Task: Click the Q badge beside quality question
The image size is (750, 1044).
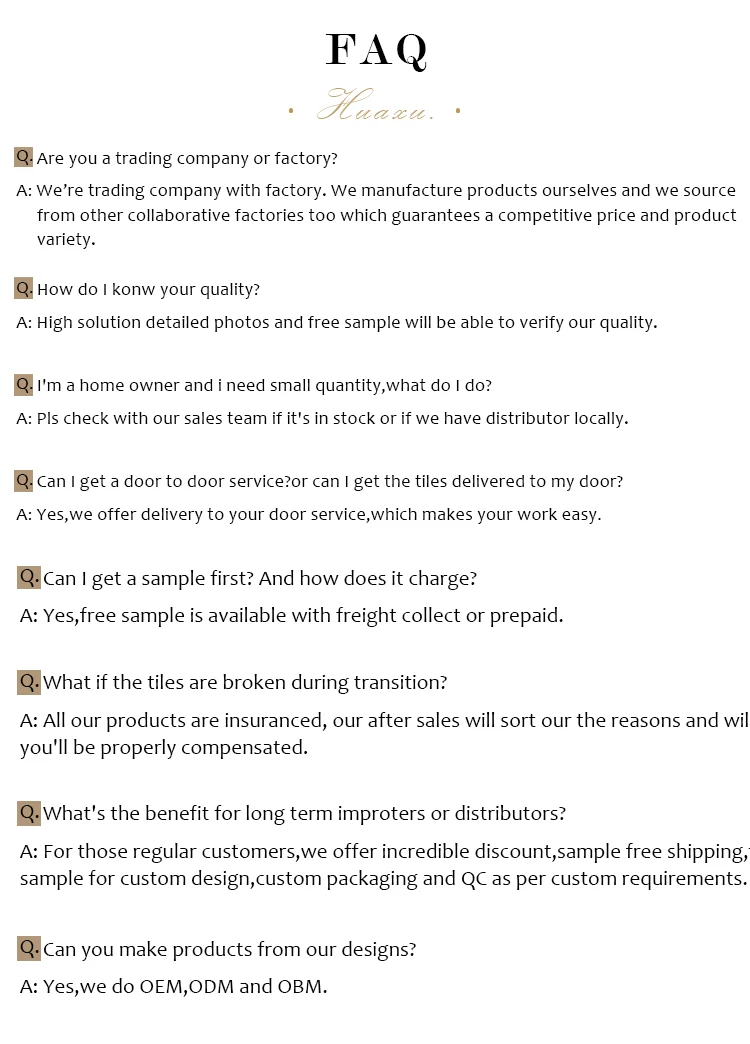Action: [24, 289]
